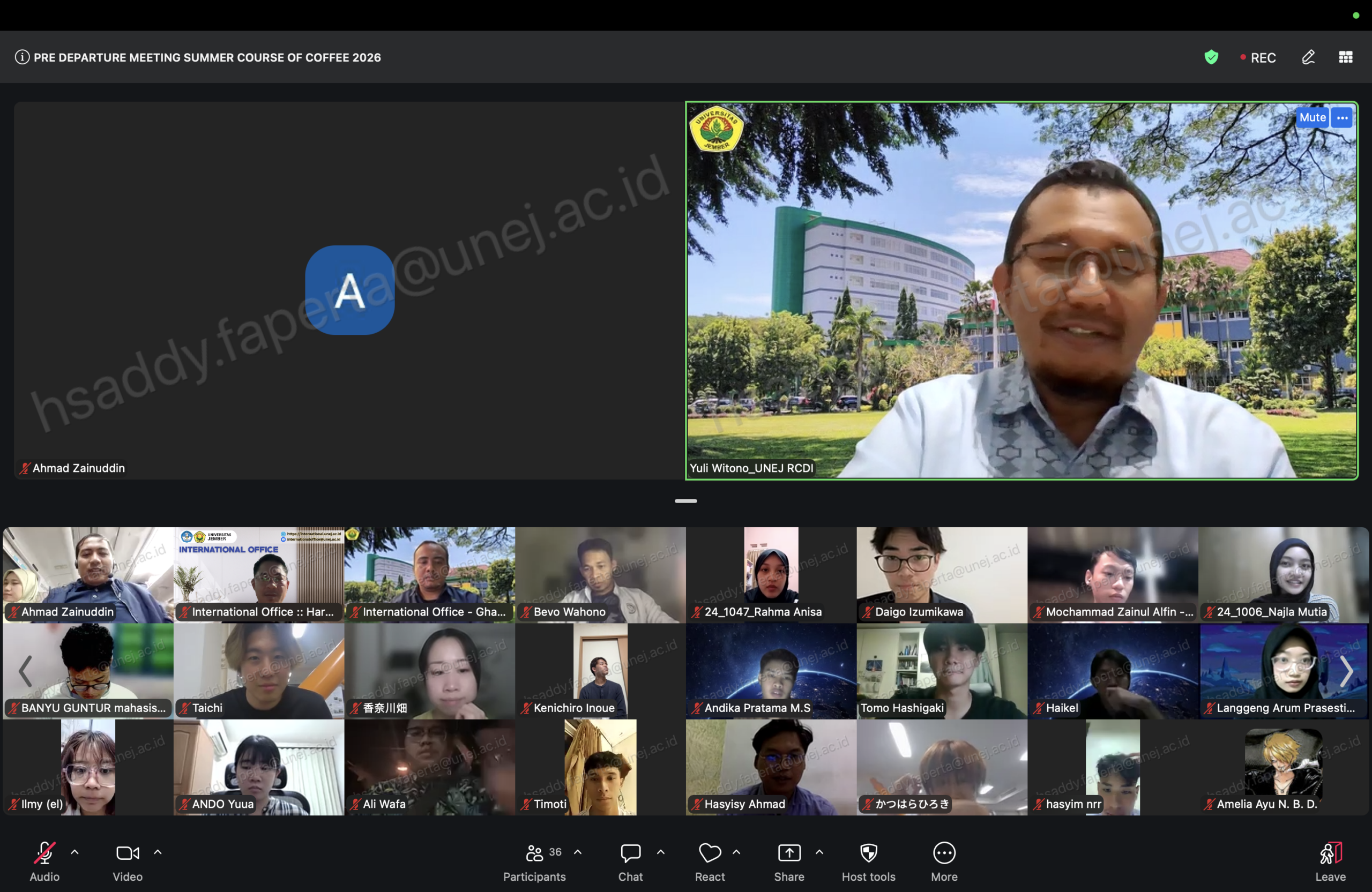Open the Participants panel

534,861
